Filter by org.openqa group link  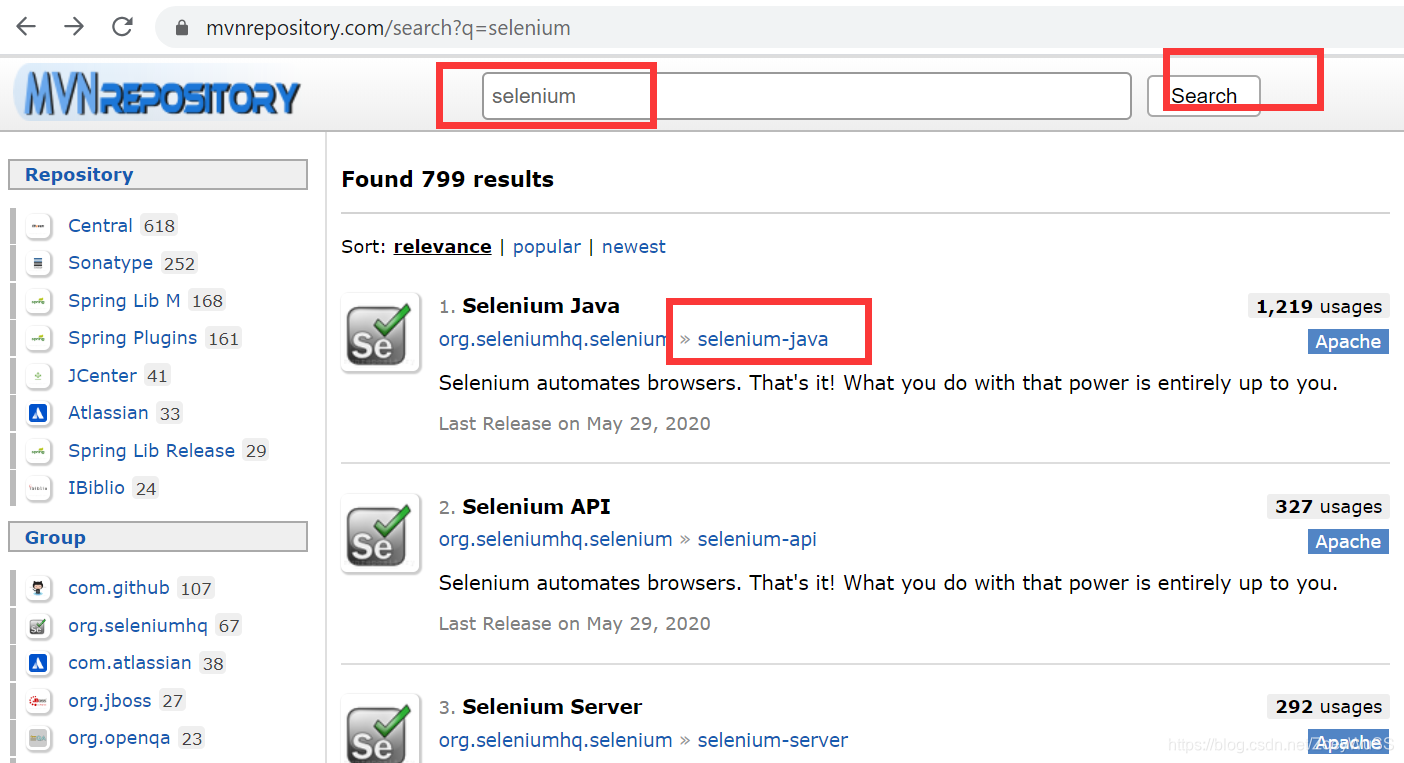(119, 738)
